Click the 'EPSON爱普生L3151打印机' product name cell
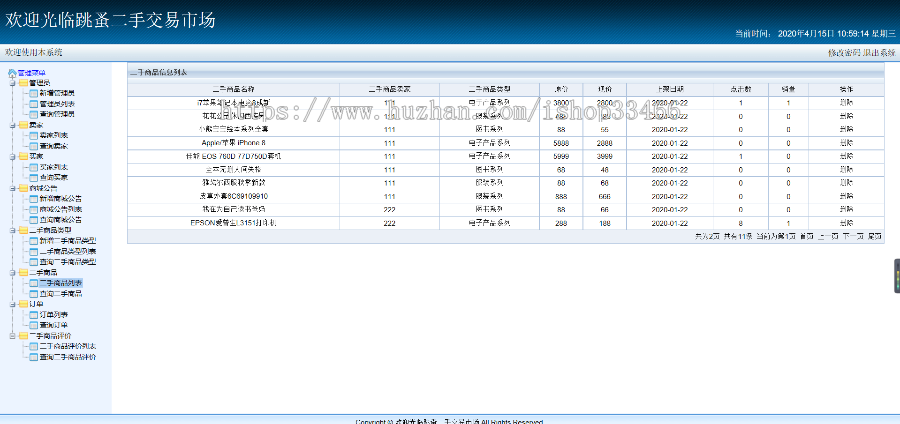900x424 pixels. 233,223
